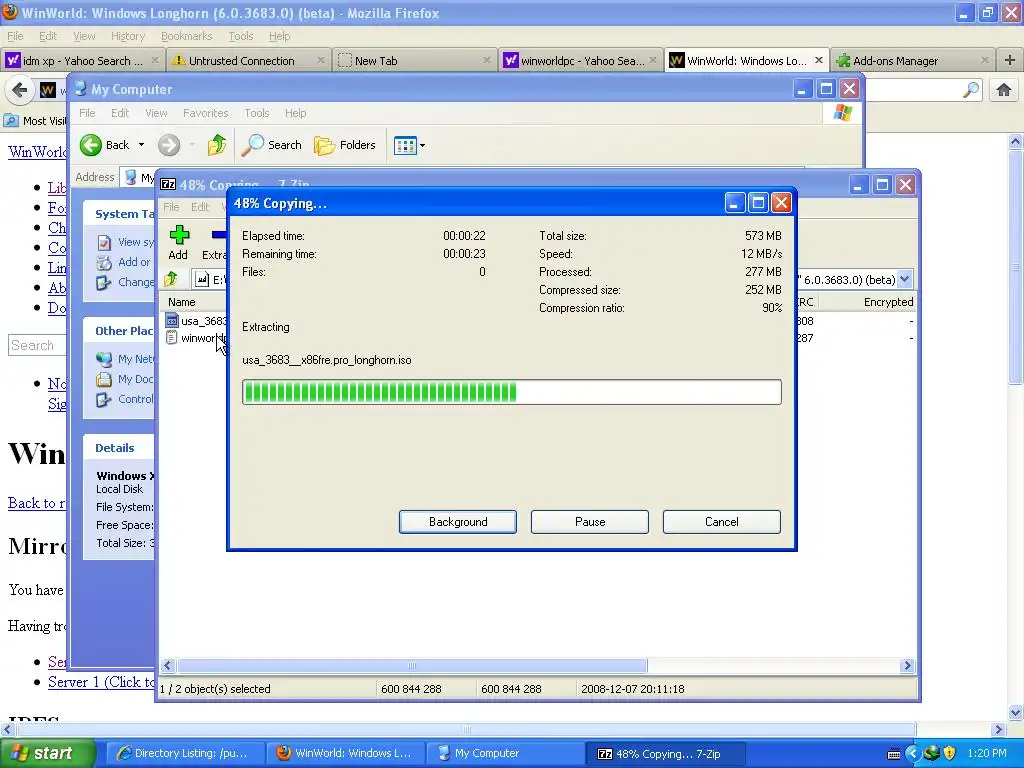Click Firefox back arrow button
Viewport: 1024px width, 768px height.
pyautogui.click(x=20, y=89)
